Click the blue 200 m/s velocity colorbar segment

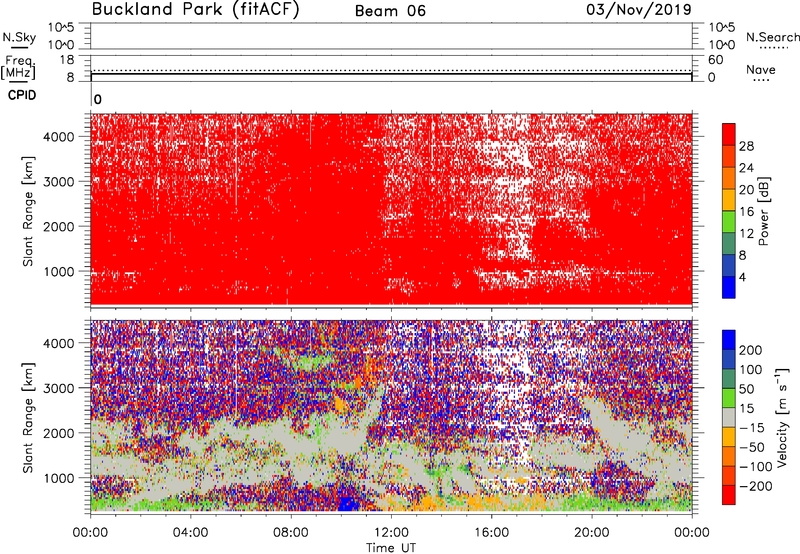click(729, 340)
